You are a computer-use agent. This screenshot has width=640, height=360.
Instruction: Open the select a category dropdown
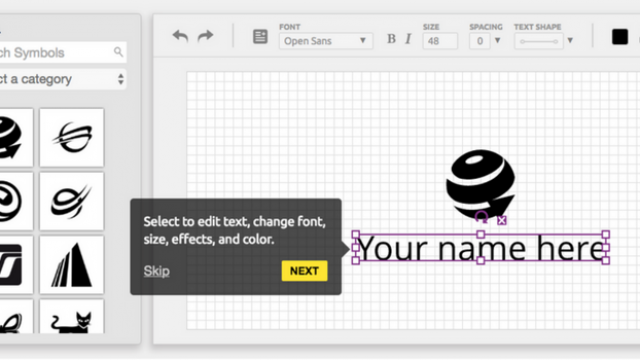(x=61, y=79)
